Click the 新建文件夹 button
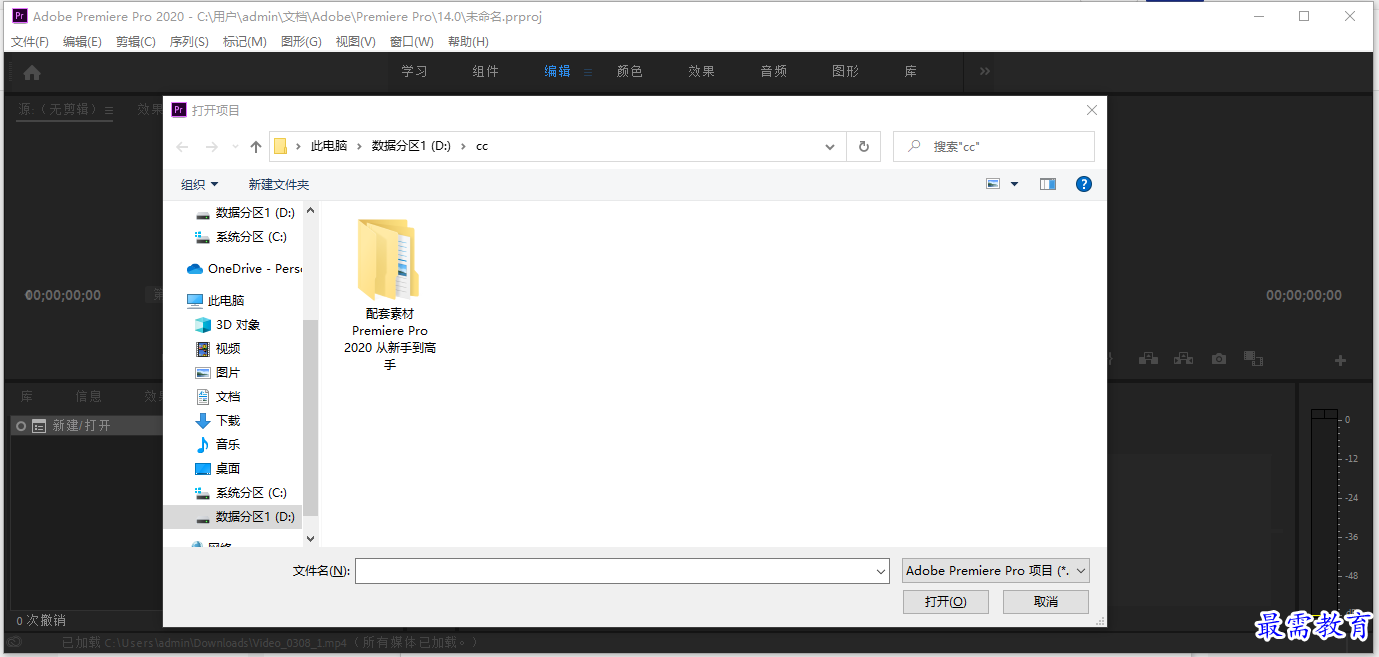The height and width of the screenshot is (657, 1379). 279,184
